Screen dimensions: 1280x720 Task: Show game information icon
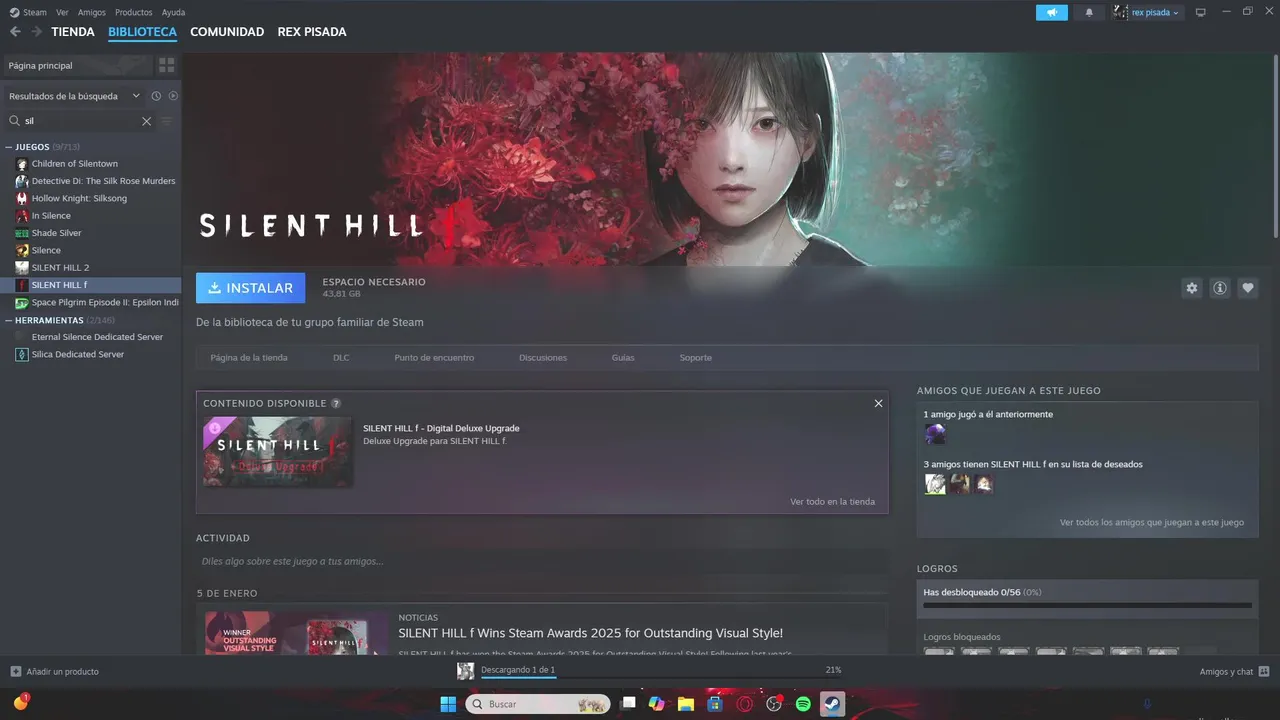click(1220, 288)
